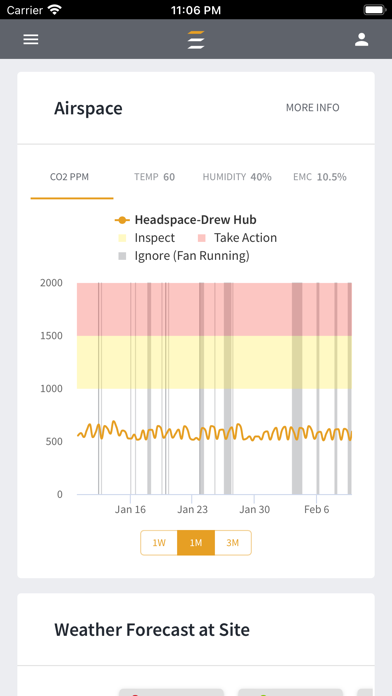Click the 2000 y-axis label
The image size is (392, 696).
(51, 283)
